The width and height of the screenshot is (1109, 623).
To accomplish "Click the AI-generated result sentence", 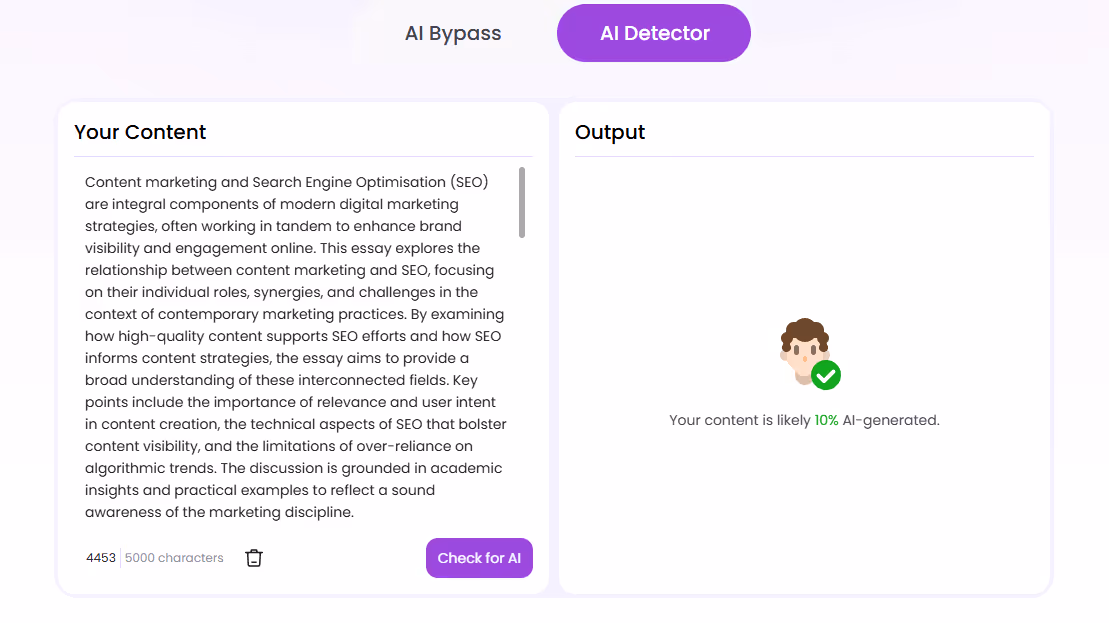I will coord(805,420).
